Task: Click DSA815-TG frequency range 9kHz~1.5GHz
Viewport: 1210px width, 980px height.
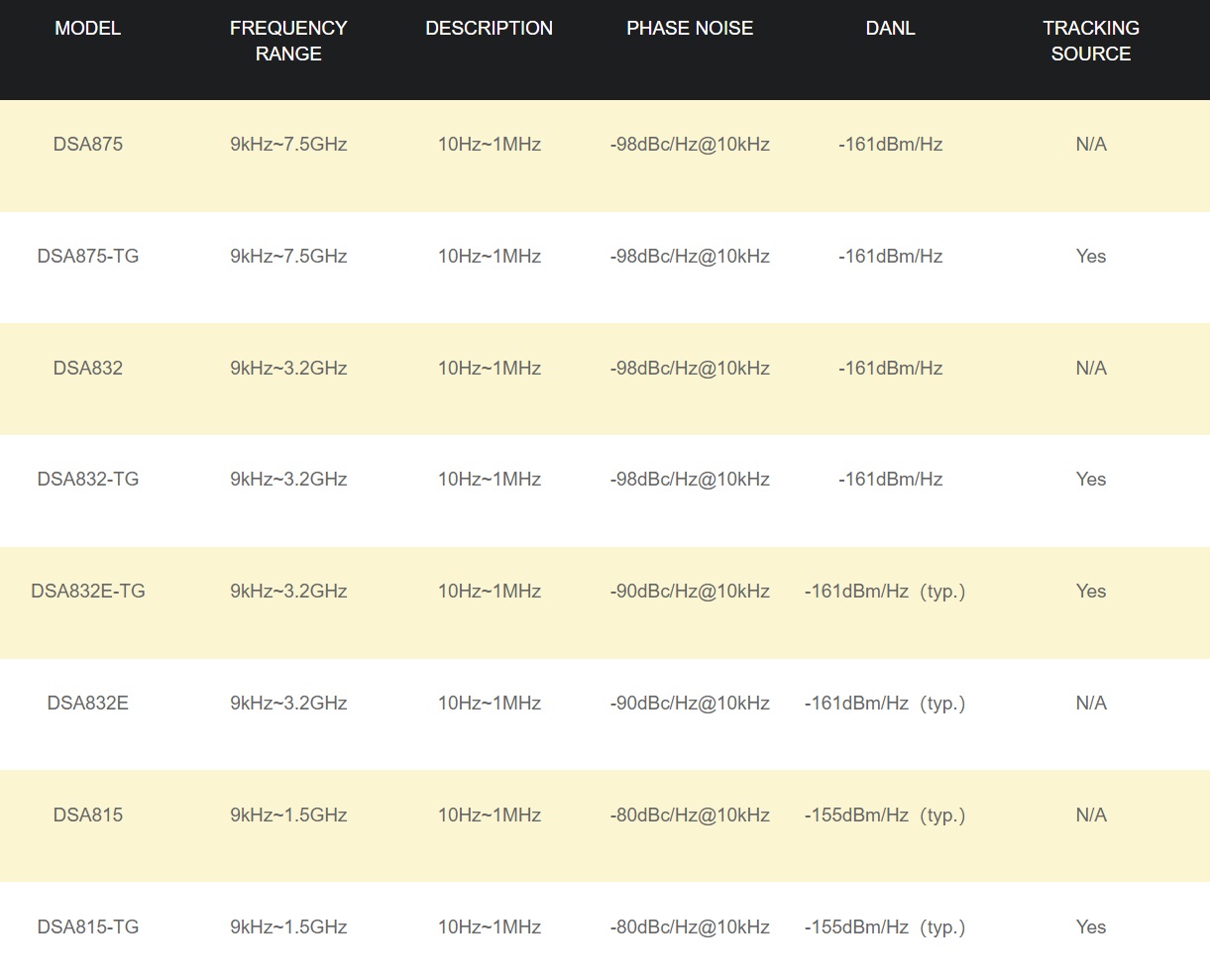Action: [x=288, y=927]
